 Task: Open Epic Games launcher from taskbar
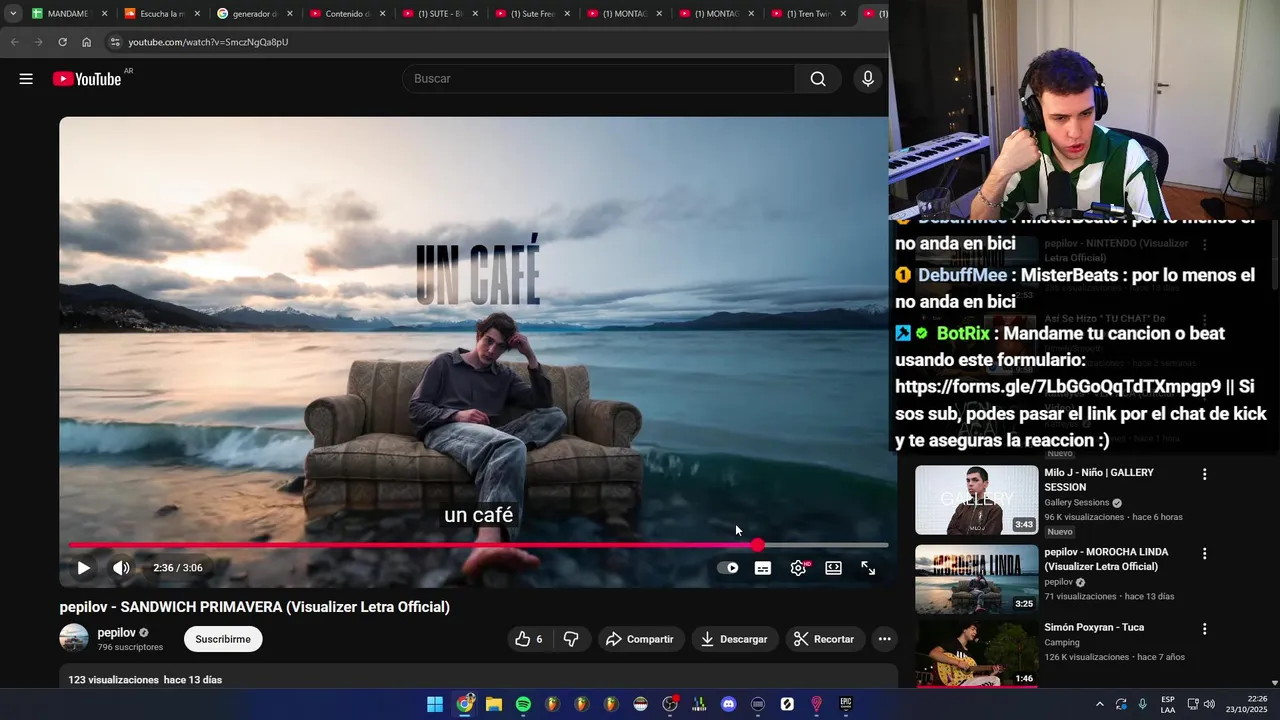coord(845,704)
